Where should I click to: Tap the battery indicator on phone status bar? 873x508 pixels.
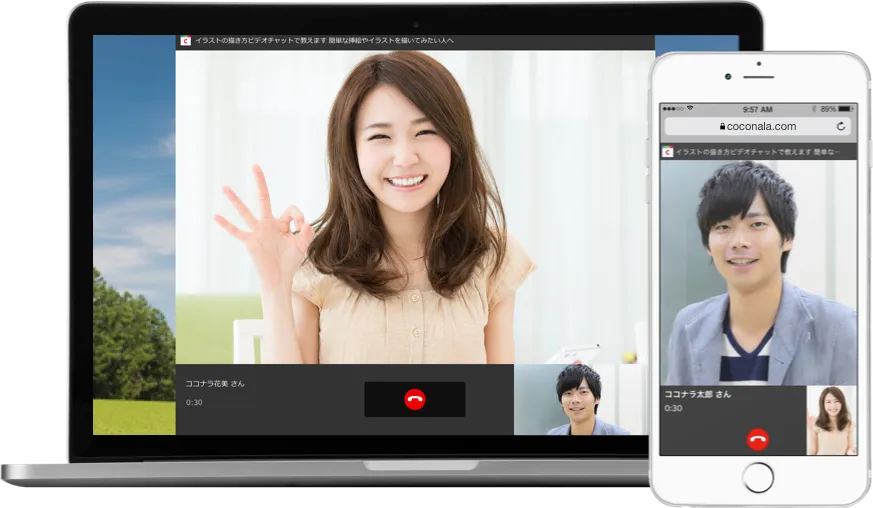pyautogui.click(x=846, y=109)
